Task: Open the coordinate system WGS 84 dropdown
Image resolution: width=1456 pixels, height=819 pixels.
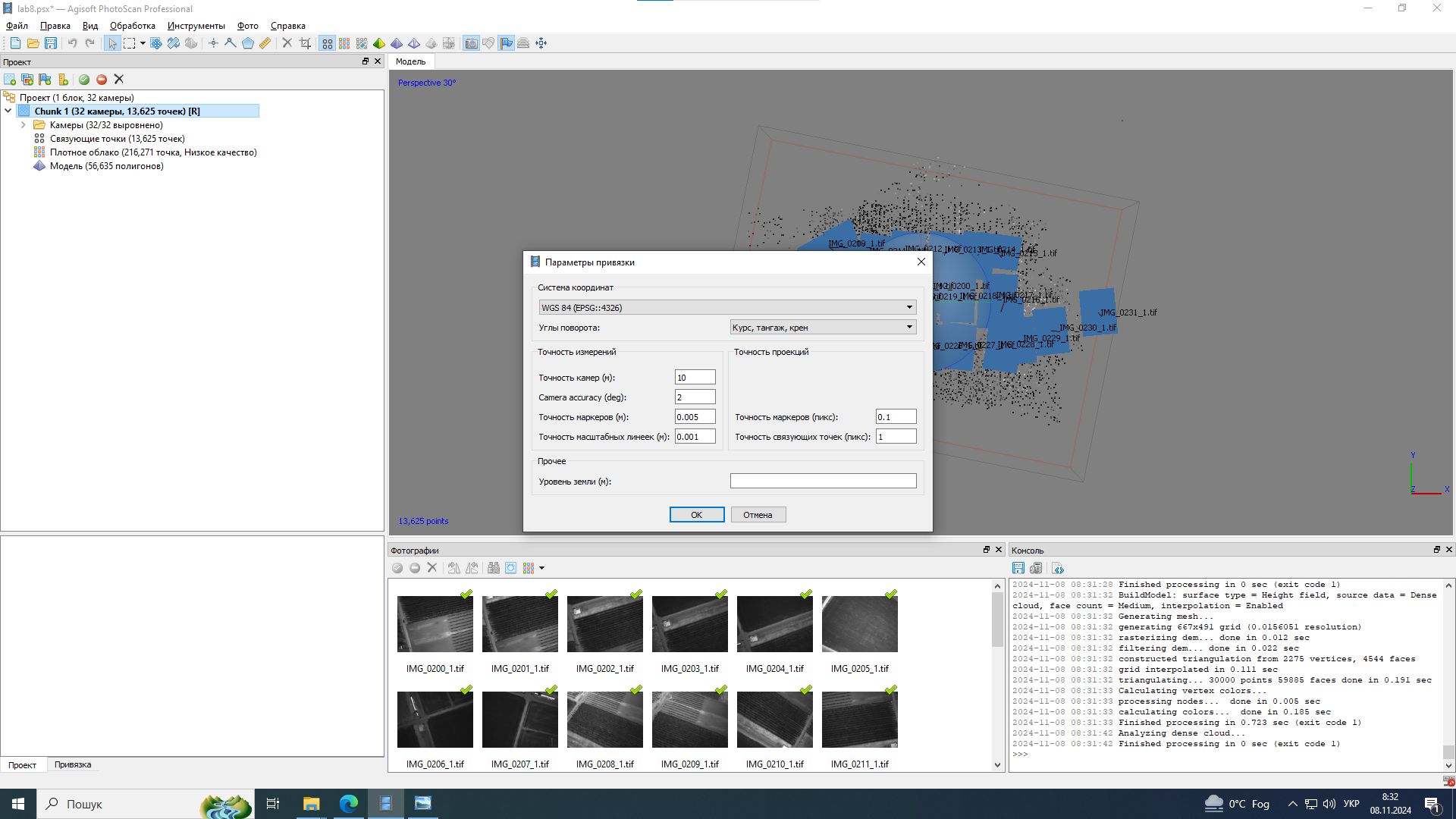Action: pyautogui.click(x=726, y=307)
